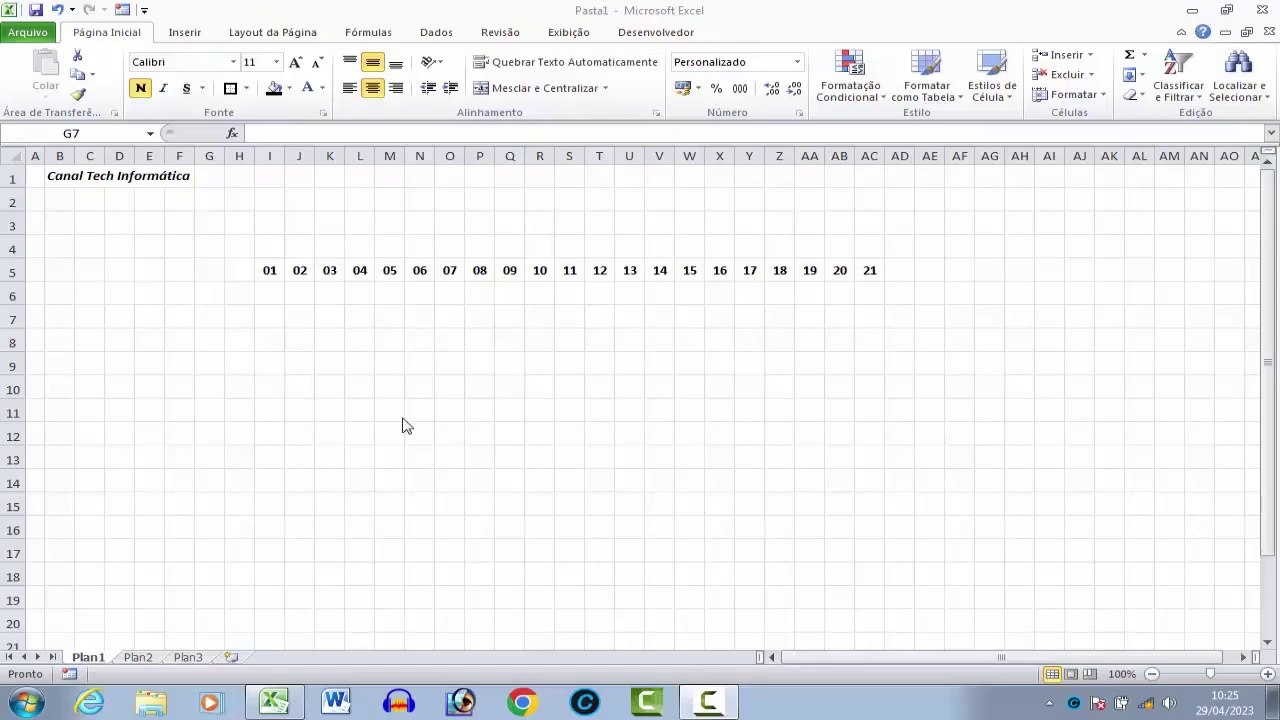Align text to bottom of cell
The height and width of the screenshot is (720, 1280).
(x=396, y=62)
